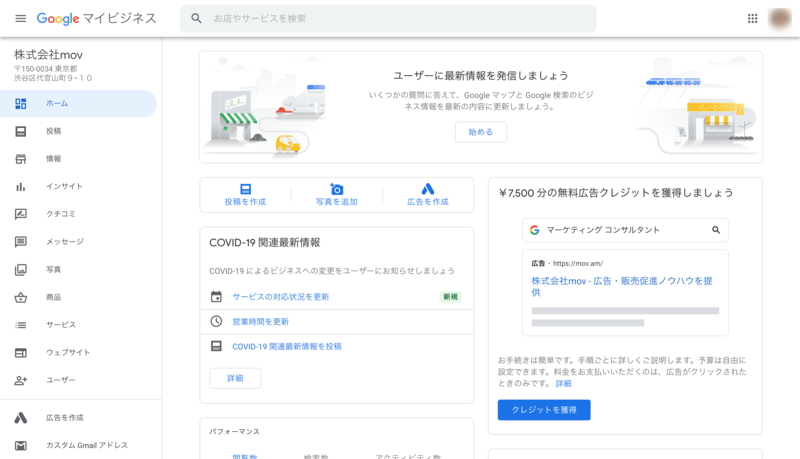Click the ウェブサイト web icon
The width and height of the screenshot is (800, 459).
coord(20,352)
